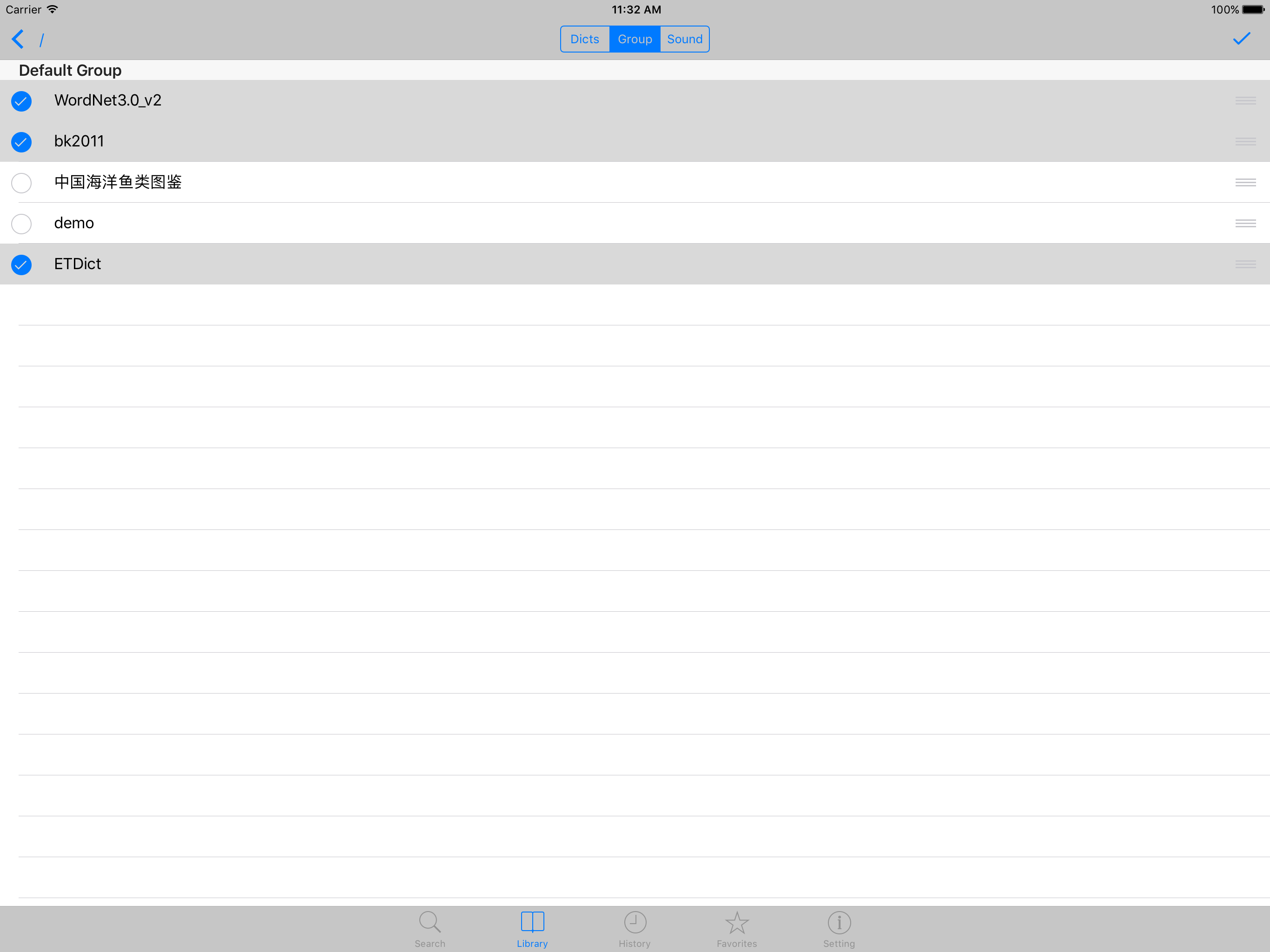This screenshot has width=1270, height=952.
Task: Click the root path slash label
Action: [42, 40]
